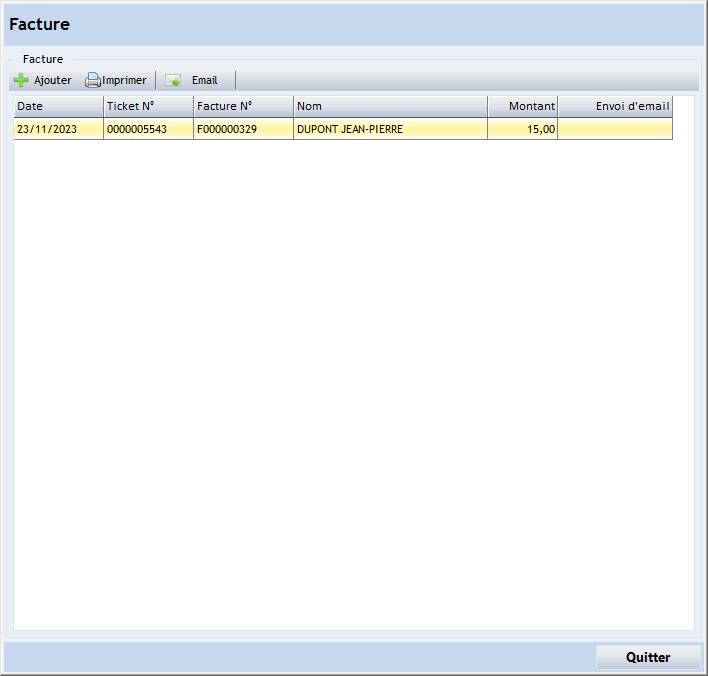Viewport: 708px width, 676px height.
Task: Select the Facture tab label
Action: click(x=43, y=59)
